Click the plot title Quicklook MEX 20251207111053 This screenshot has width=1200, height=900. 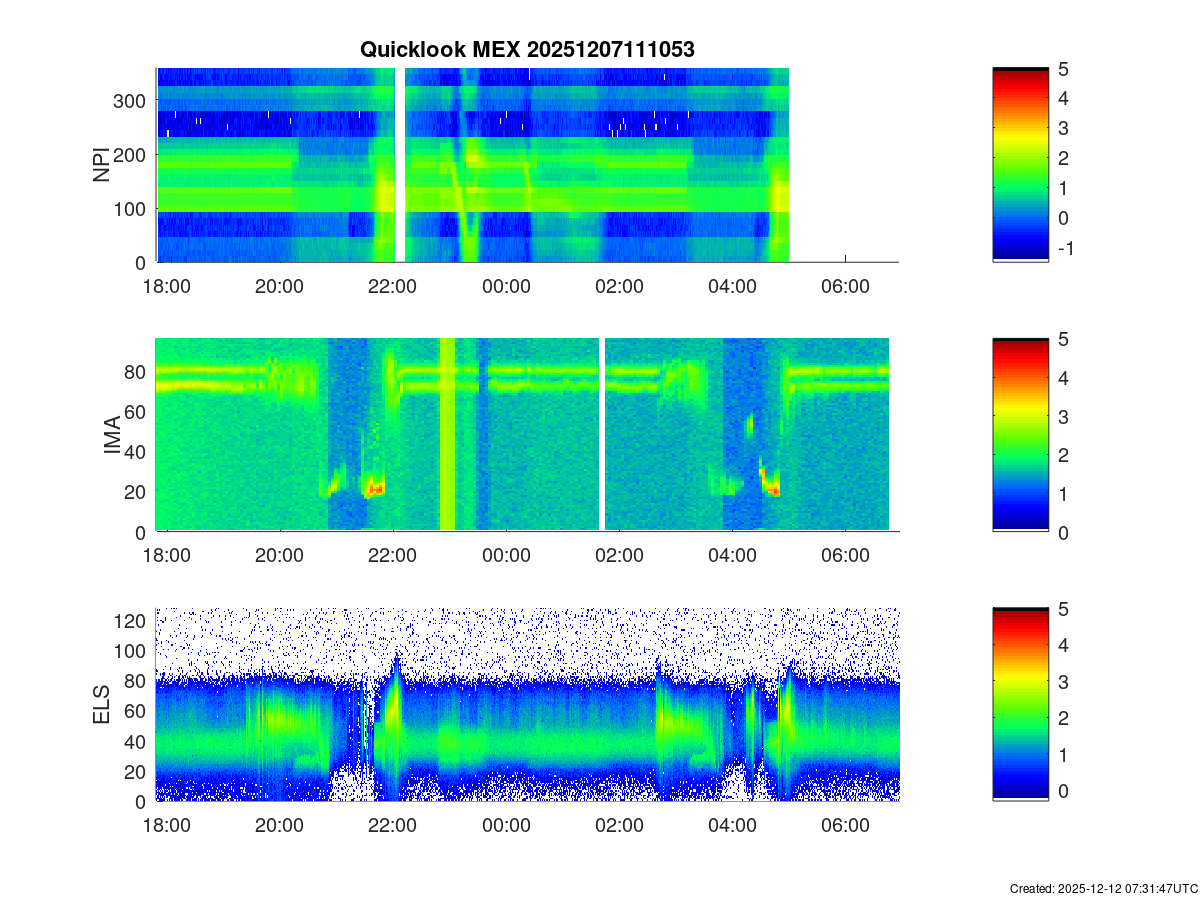click(x=527, y=50)
